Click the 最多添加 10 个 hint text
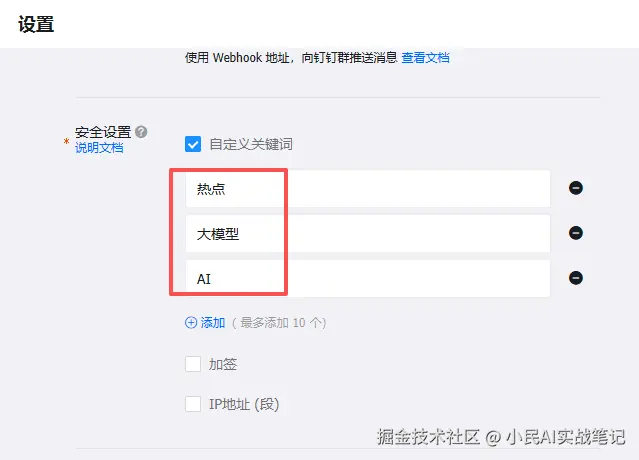The width and height of the screenshot is (639, 460). 279,323
